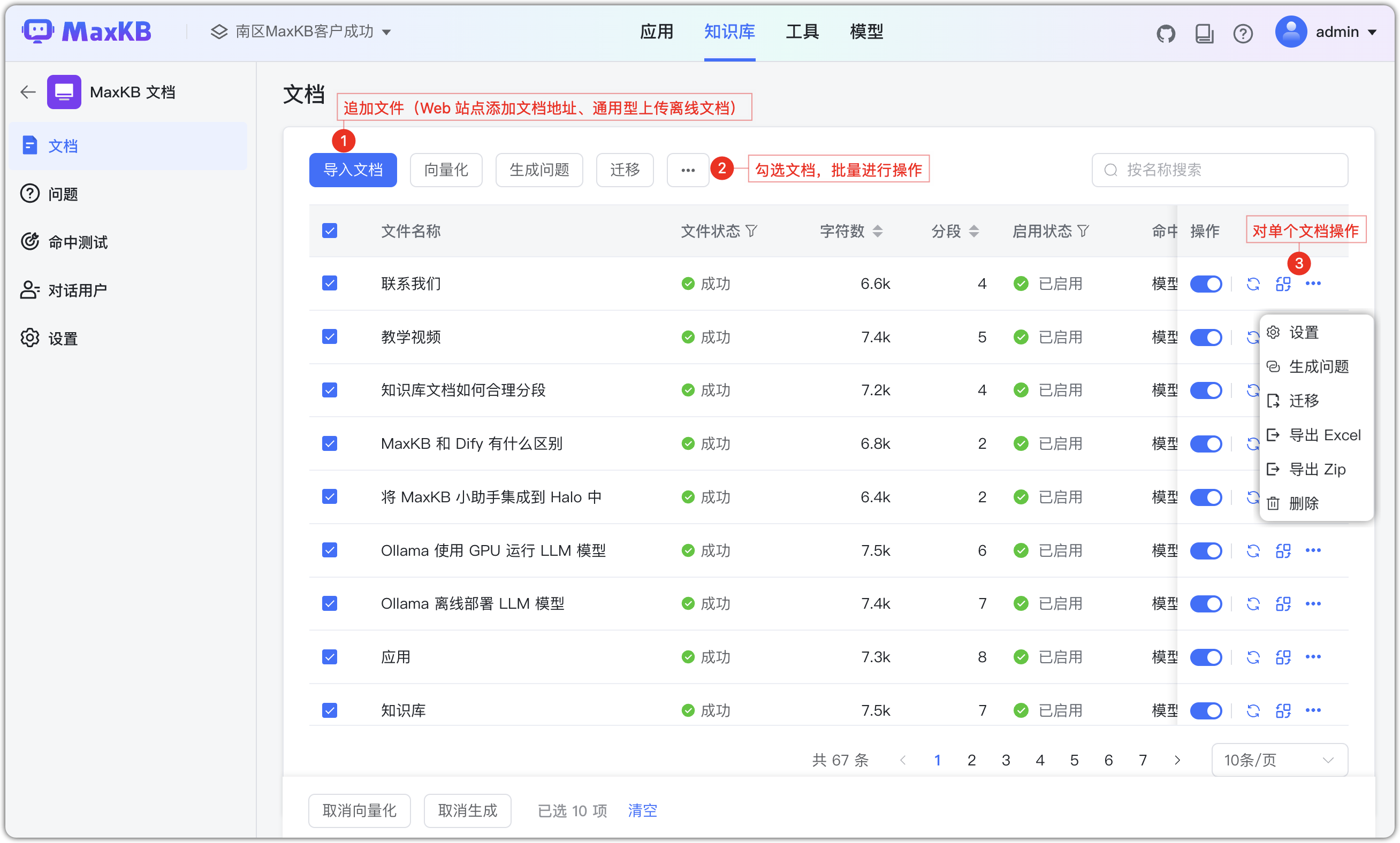The height and width of the screenshot is (843, 1400).
Task: Open the GitHub repository icon
Action: click(x=1166, y=33)
